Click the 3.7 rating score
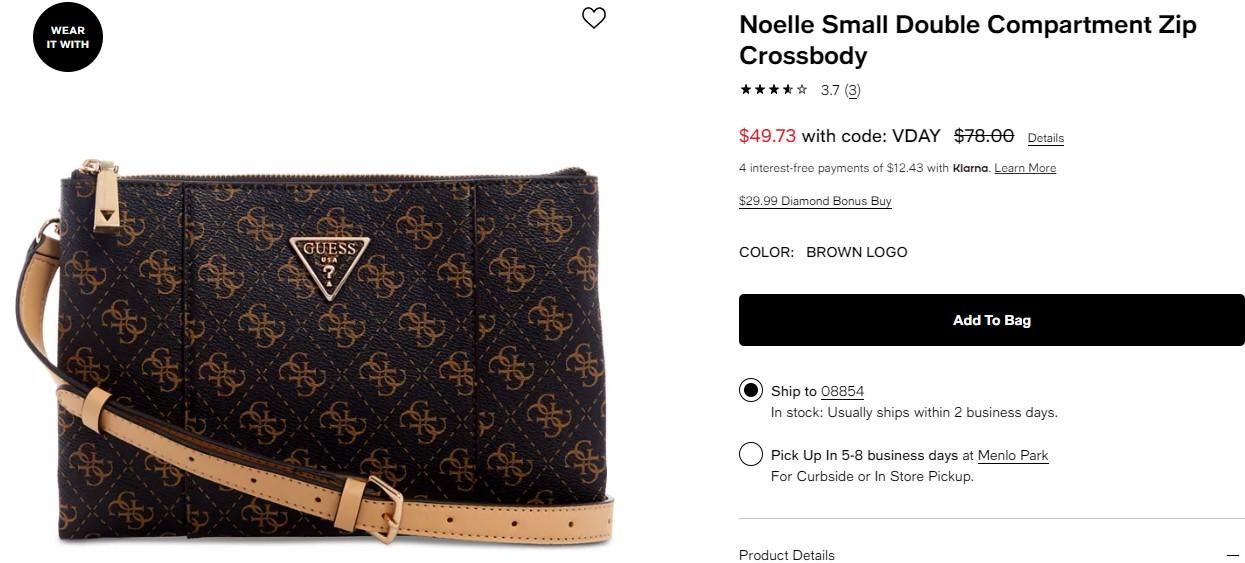 [x=830, y=90]
